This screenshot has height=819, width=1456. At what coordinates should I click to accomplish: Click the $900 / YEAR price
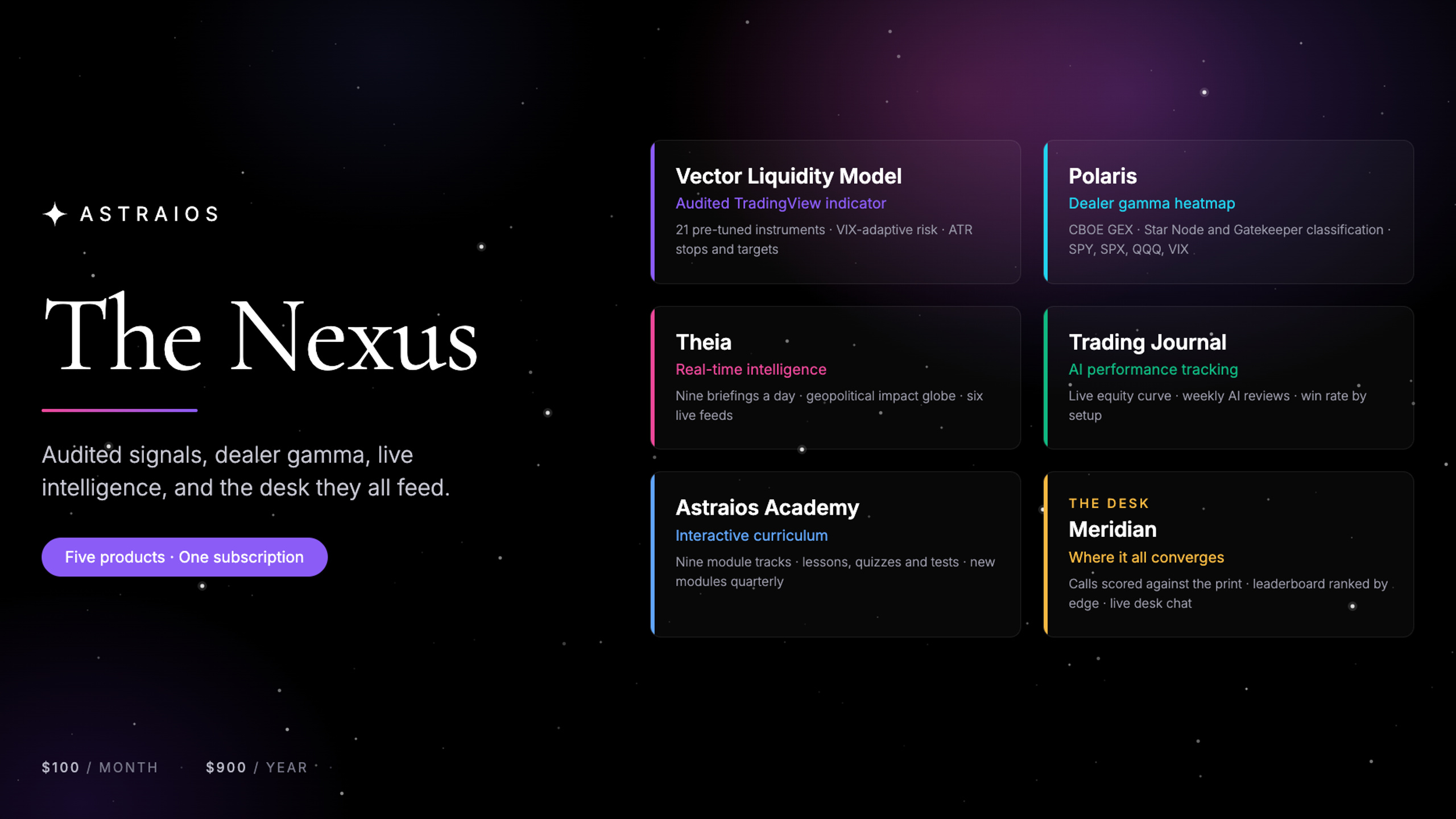click(x=257, y=767)
